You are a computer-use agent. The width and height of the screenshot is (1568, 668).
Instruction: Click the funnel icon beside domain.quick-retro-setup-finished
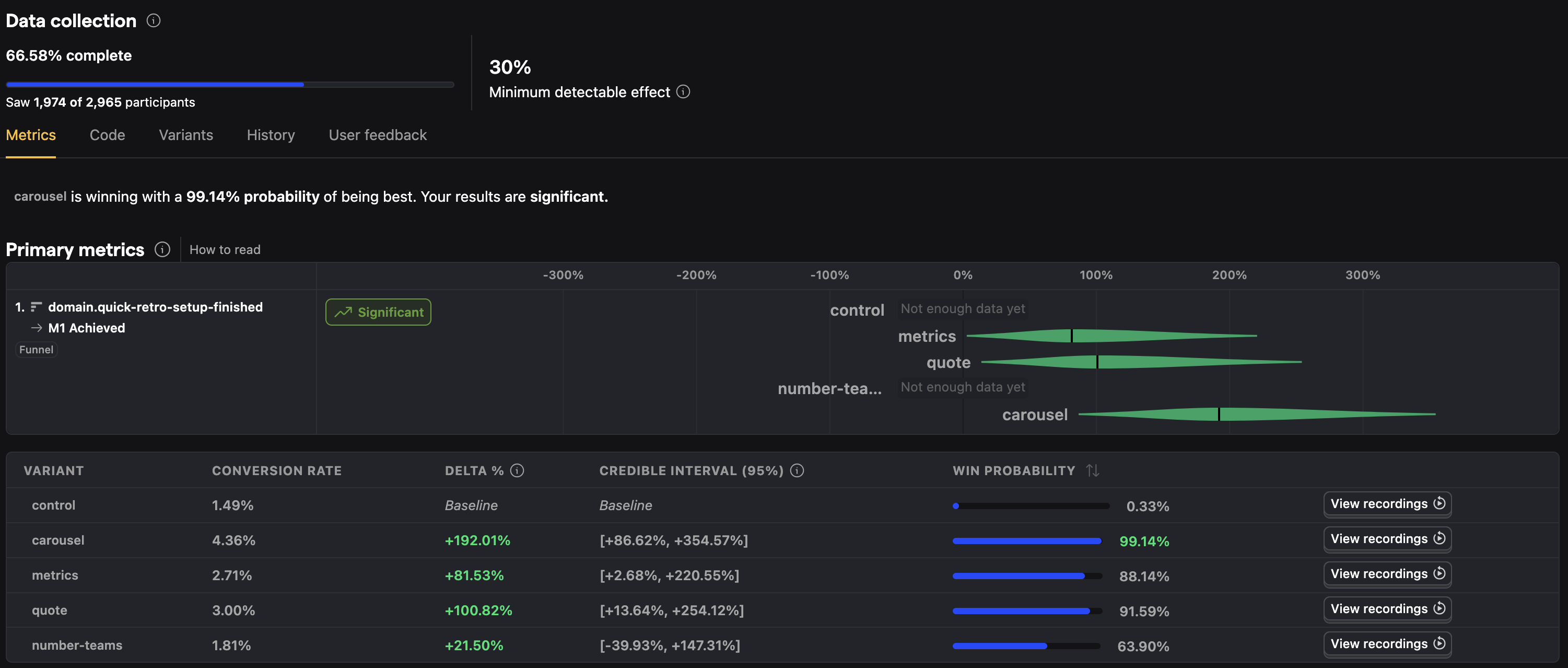coord(37,307)
